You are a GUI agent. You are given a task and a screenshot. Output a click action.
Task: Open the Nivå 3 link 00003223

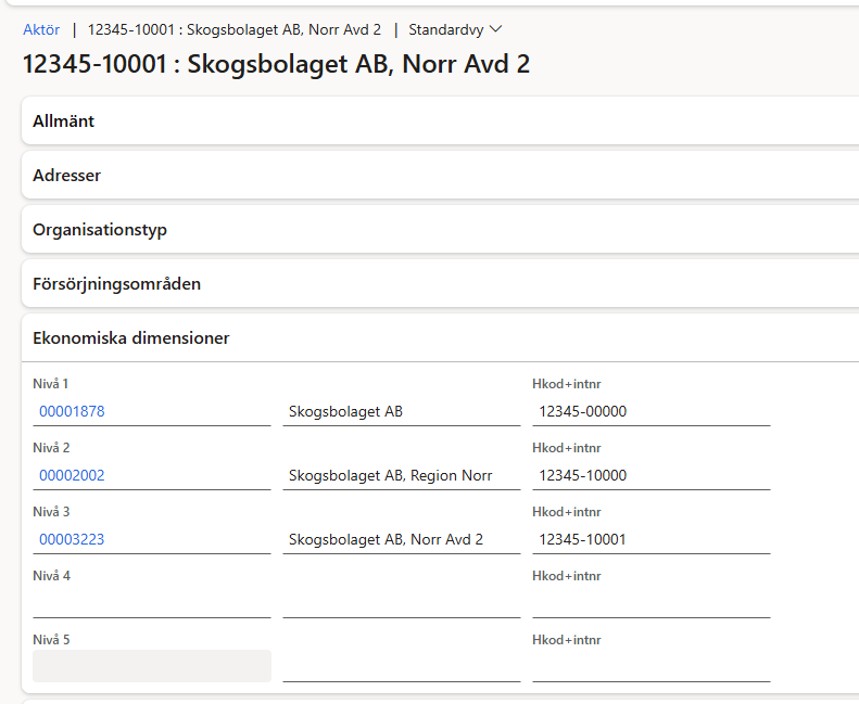click(x=72, y=540)
